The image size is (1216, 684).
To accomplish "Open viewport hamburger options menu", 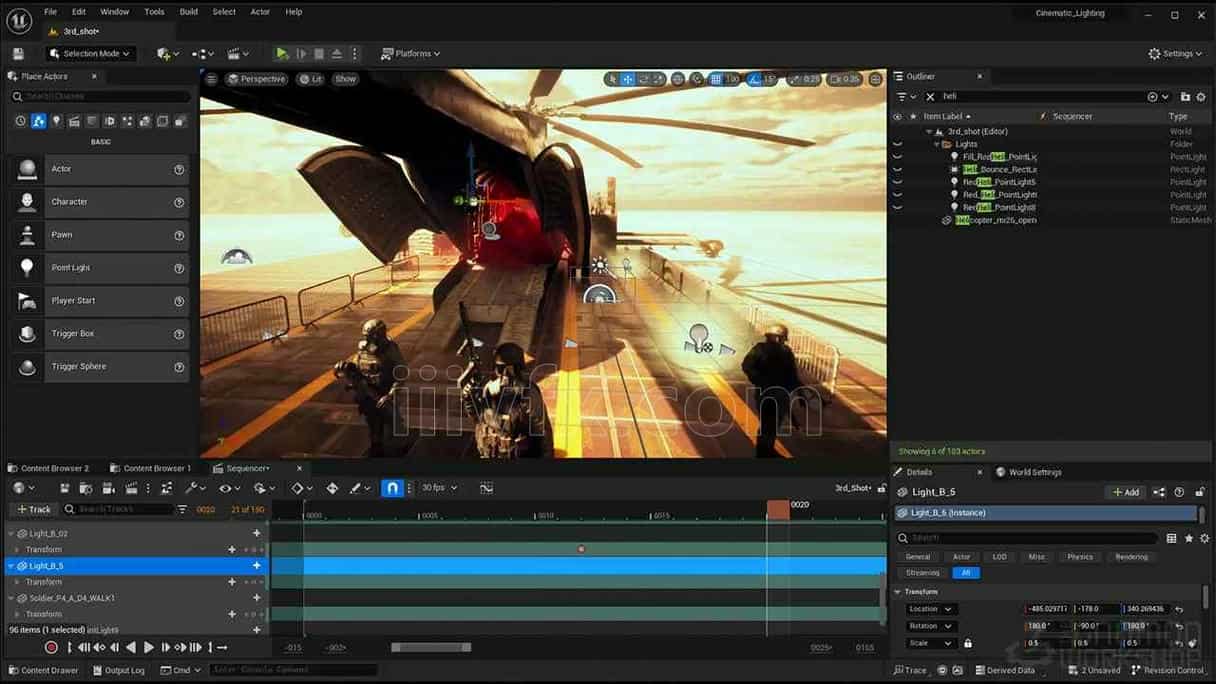I will (211, 79).
